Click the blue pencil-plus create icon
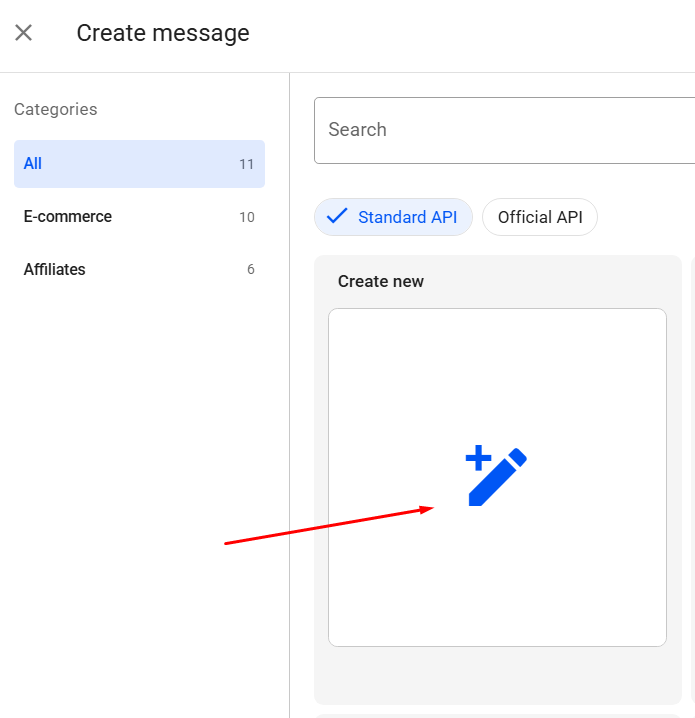Screen dimensions: 695x718 [497, 478]
